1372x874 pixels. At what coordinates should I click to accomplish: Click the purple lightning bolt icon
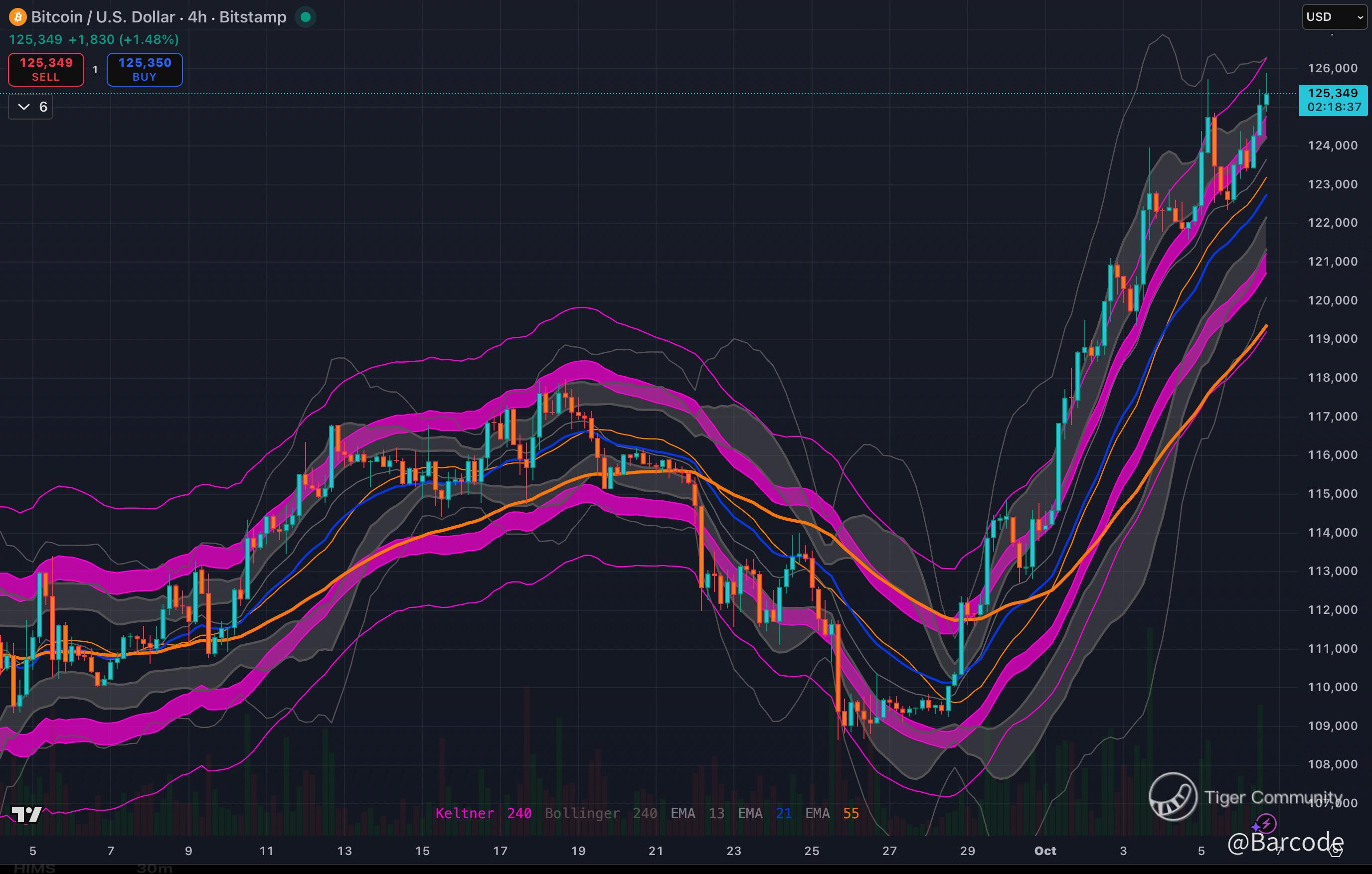pyautogui.click(x=1267, y=823)
